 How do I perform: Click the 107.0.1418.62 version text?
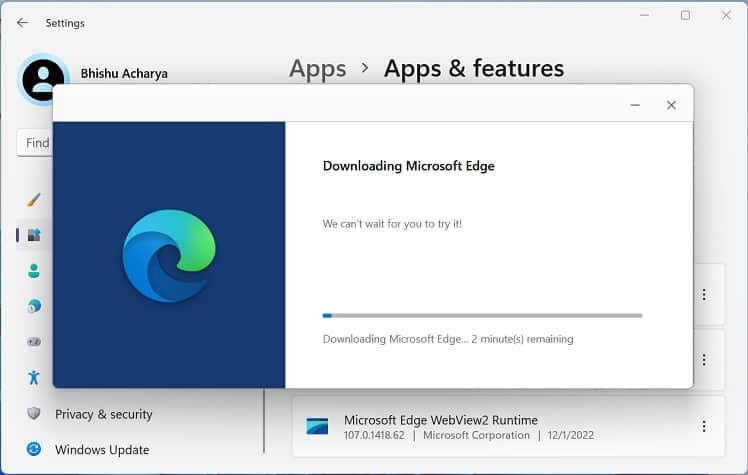(x=374, y=435)
